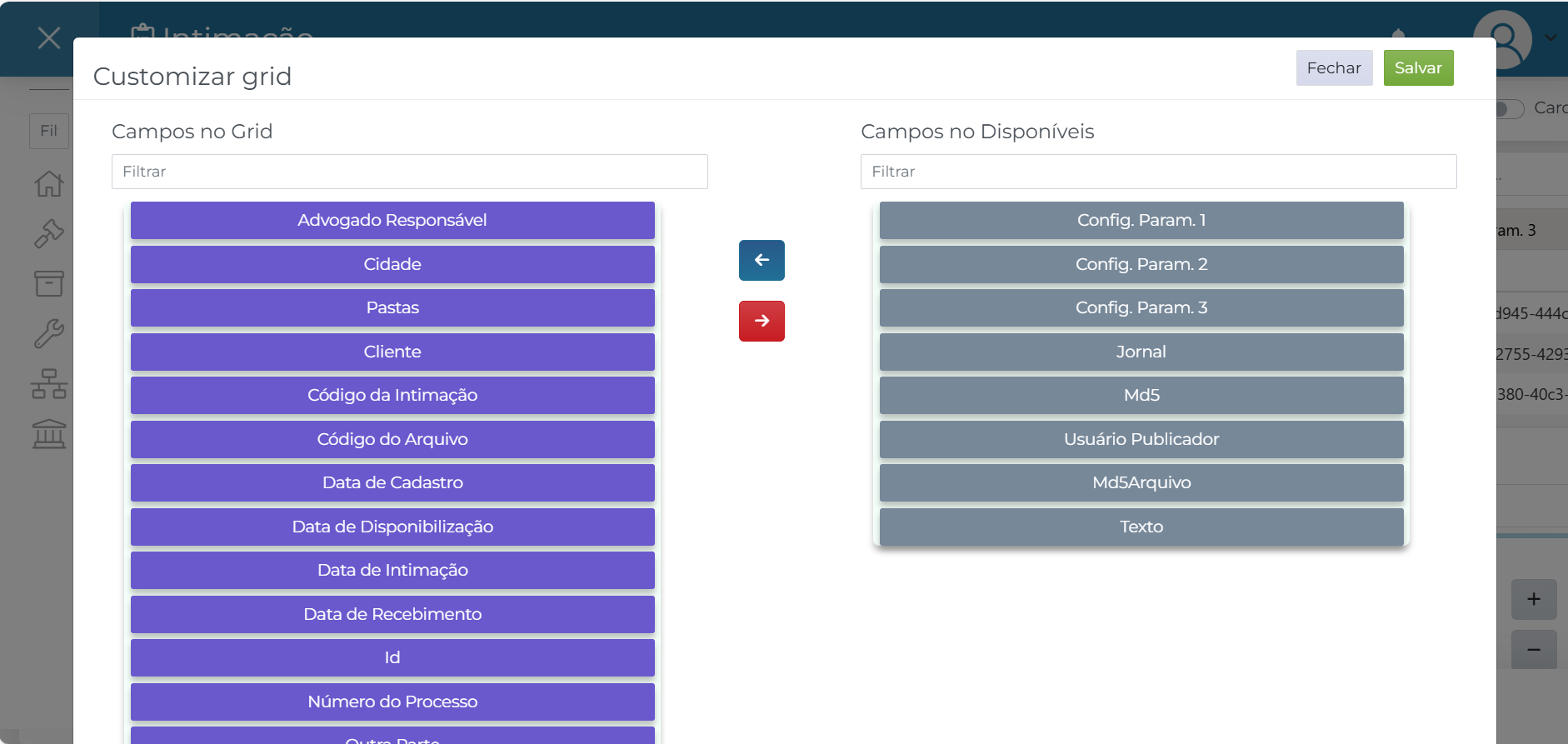Image resolution: width=1568 pixels, height=744 pixels.
Task: Select the Config. Param. 3 field
Action: pos(1141,308)
